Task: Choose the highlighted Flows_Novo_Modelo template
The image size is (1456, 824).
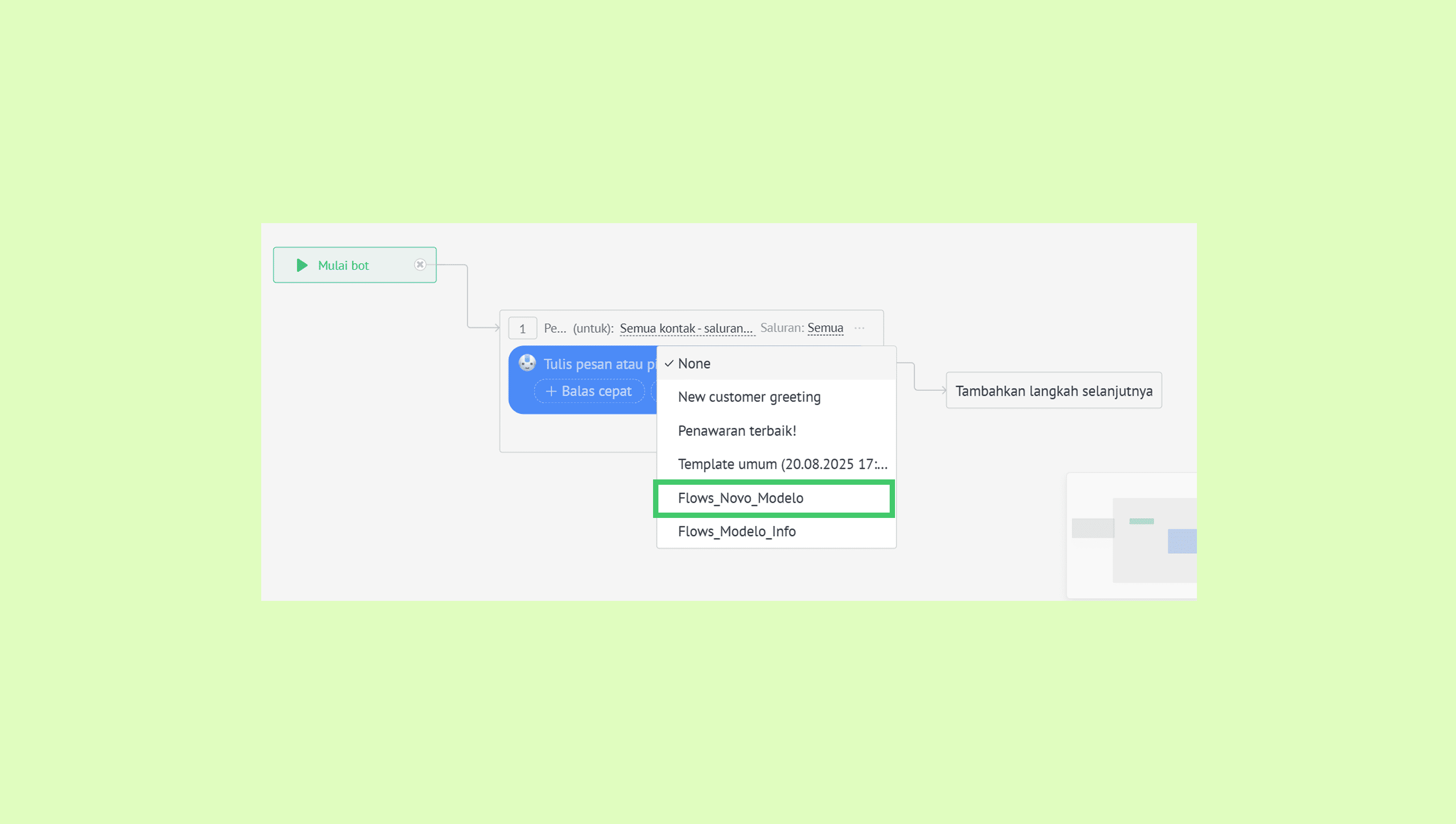Action: tap(740, 498)
